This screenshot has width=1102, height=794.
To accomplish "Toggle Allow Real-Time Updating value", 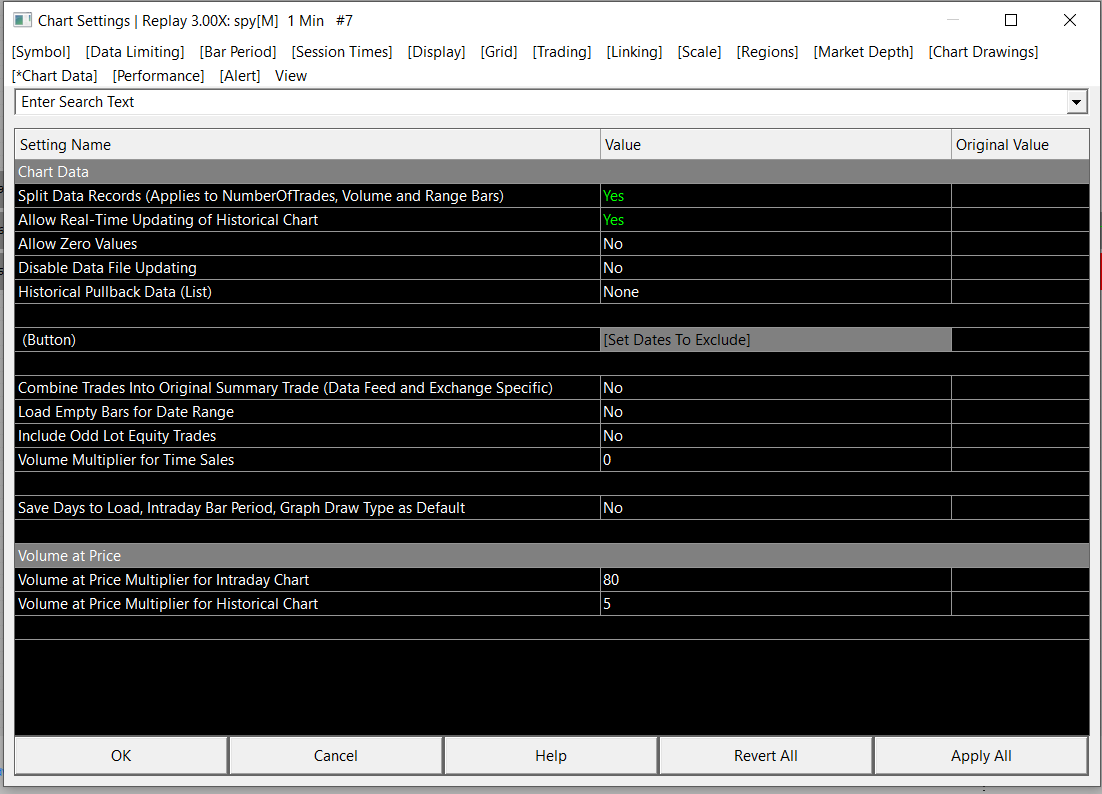I will coord(776,220).
